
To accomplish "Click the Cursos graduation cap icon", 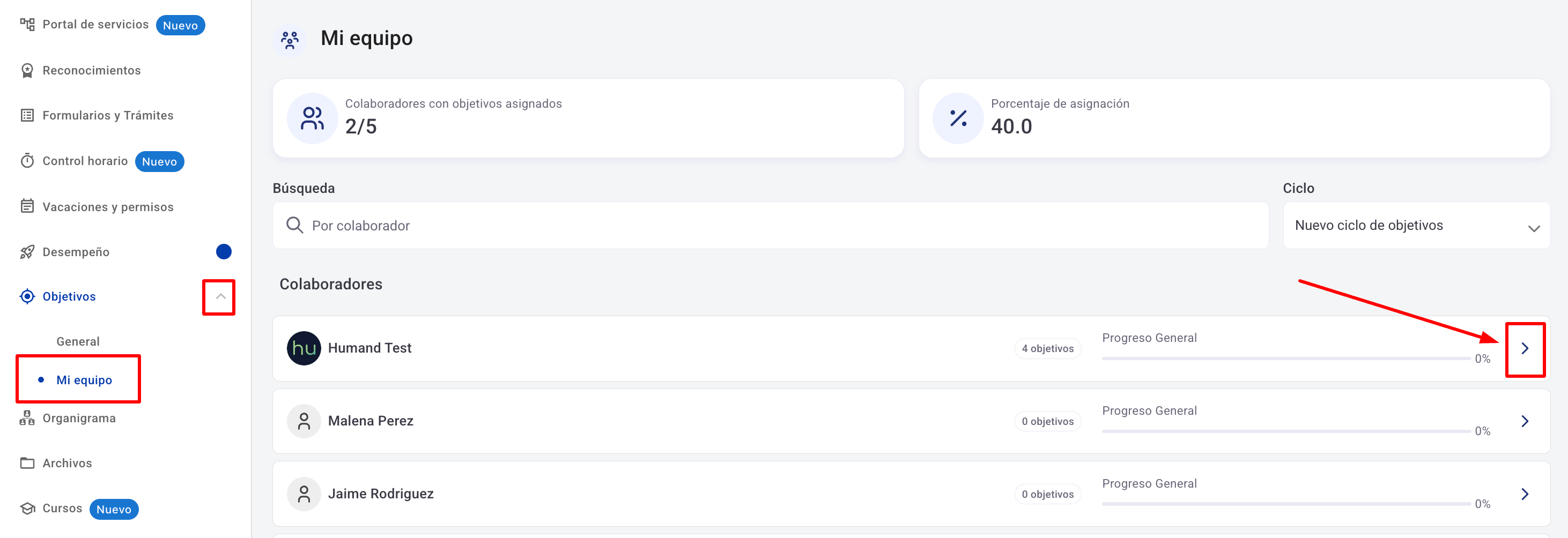I will point(27,508).
